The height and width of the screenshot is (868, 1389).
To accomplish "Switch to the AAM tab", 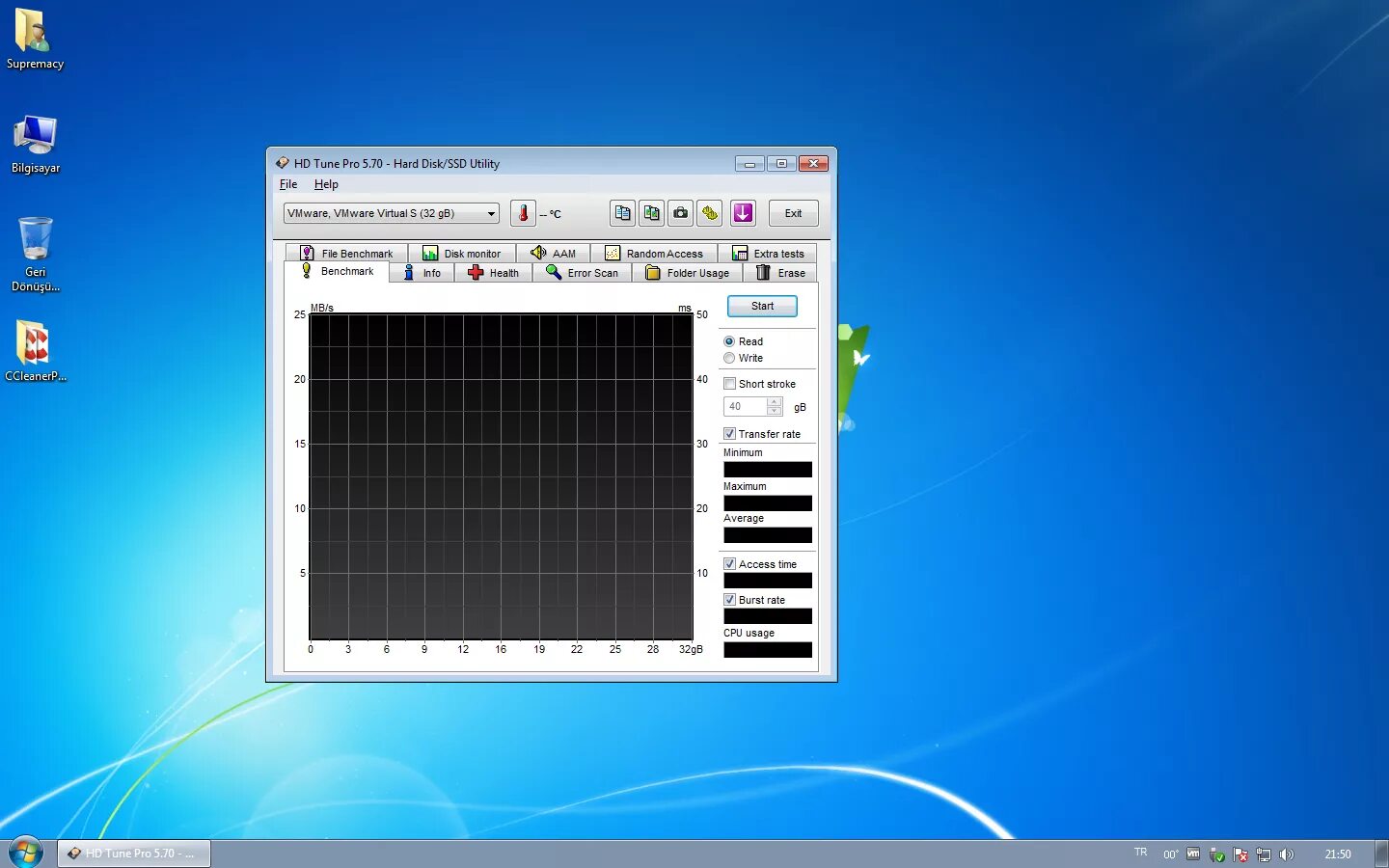I will click(553, 253).
